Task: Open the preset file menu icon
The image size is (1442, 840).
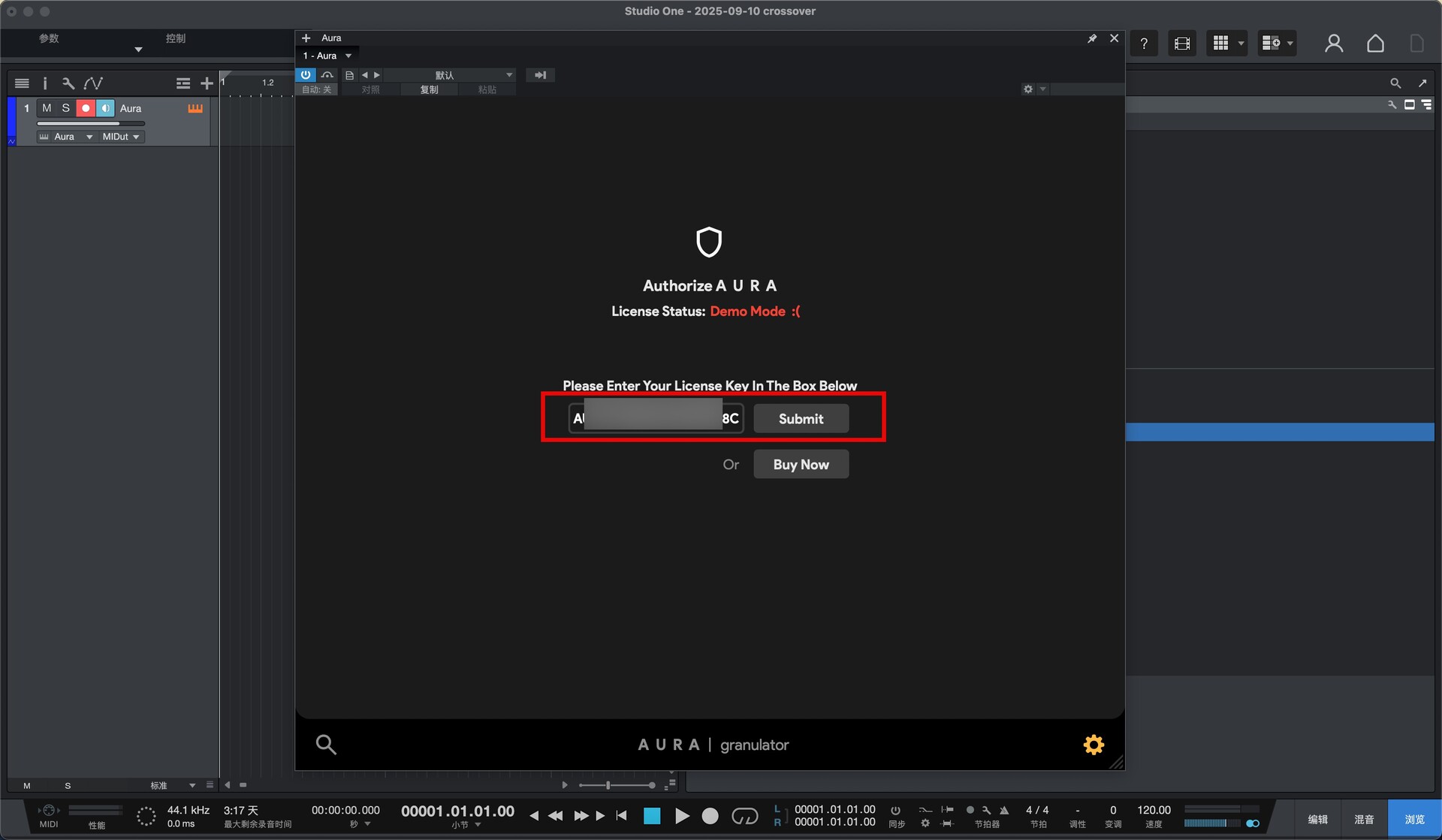Action: (349, 75)
